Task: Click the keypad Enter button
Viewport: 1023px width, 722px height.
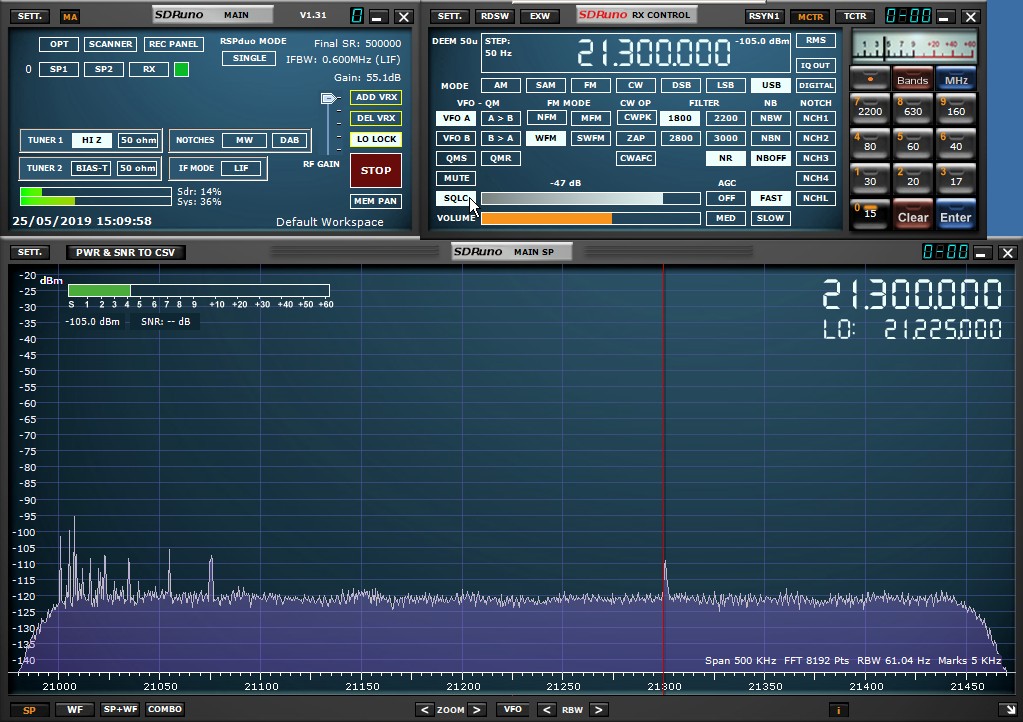Action: click(x=956, y=216)
